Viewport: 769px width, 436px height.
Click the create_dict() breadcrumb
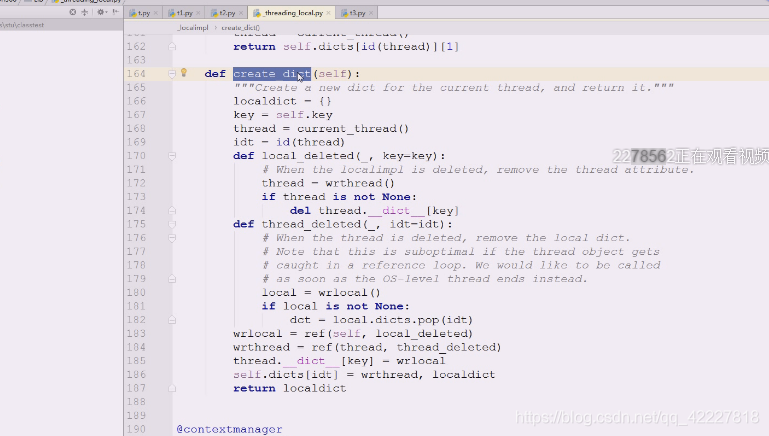point(241,27)
